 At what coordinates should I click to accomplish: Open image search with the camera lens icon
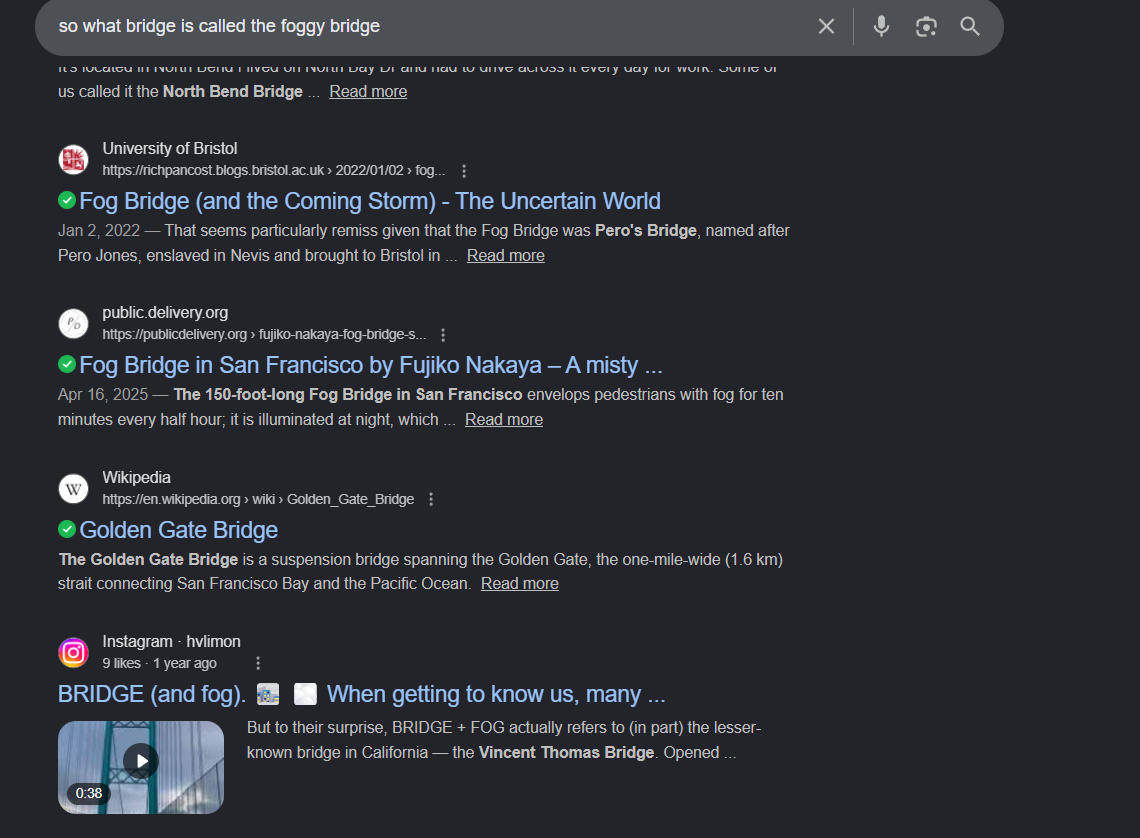(926, 27)
